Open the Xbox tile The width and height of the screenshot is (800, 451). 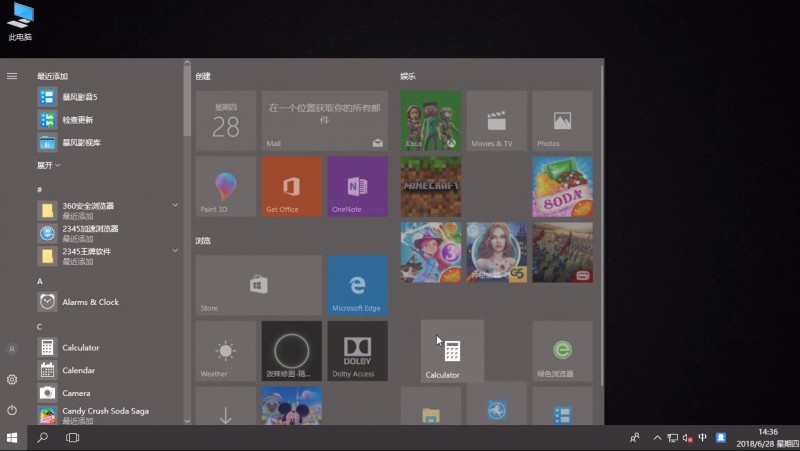pyautogui.click(x=431, y=121)
